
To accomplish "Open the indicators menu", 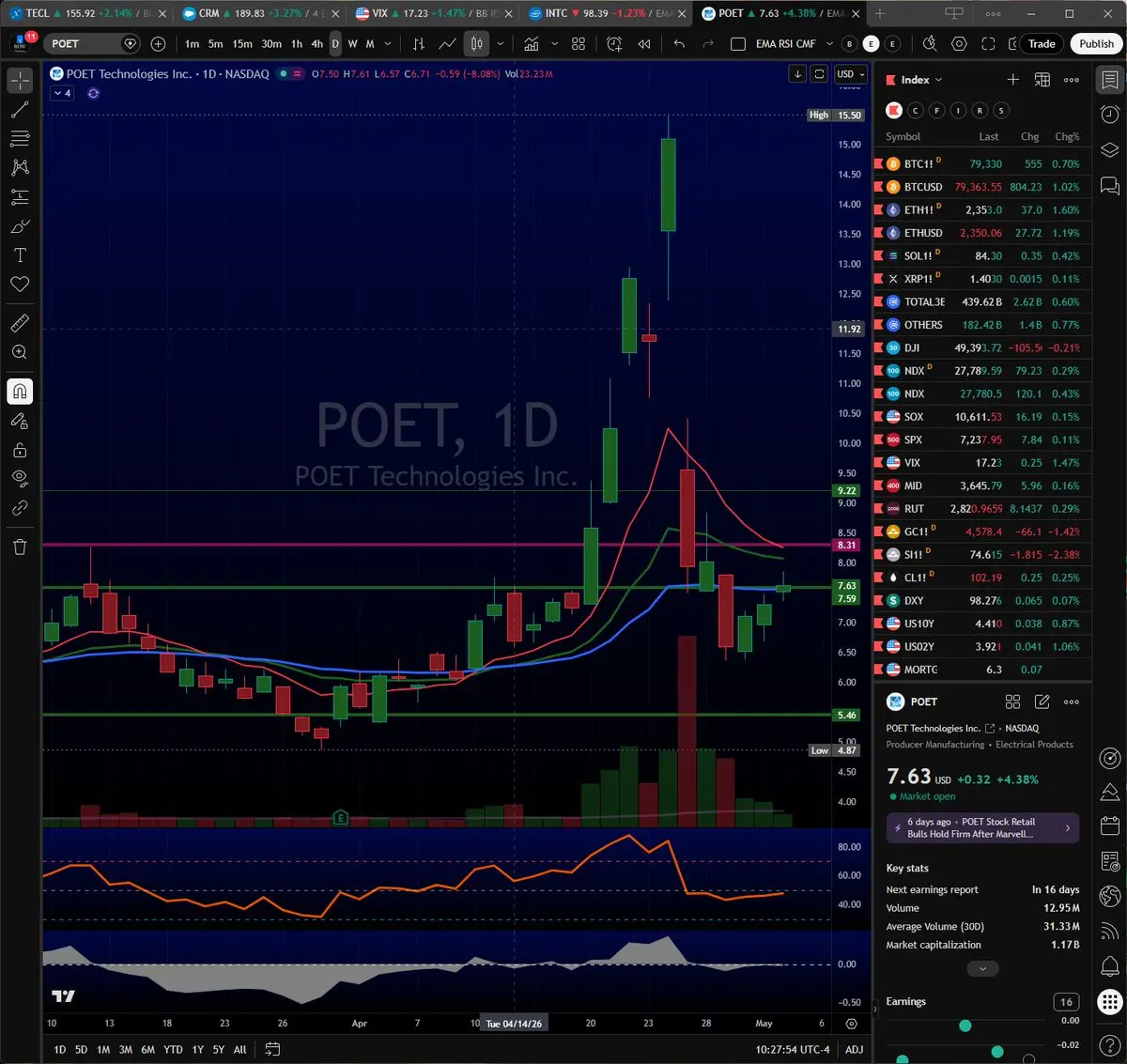I will [532, 44].
